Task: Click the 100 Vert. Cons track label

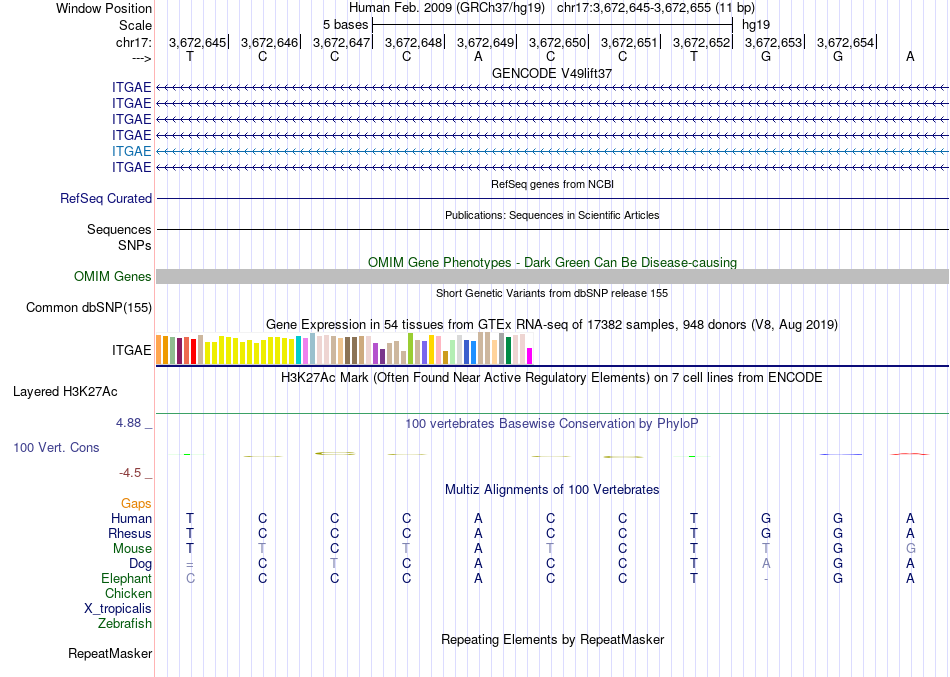Action: [x=56, y=448]
